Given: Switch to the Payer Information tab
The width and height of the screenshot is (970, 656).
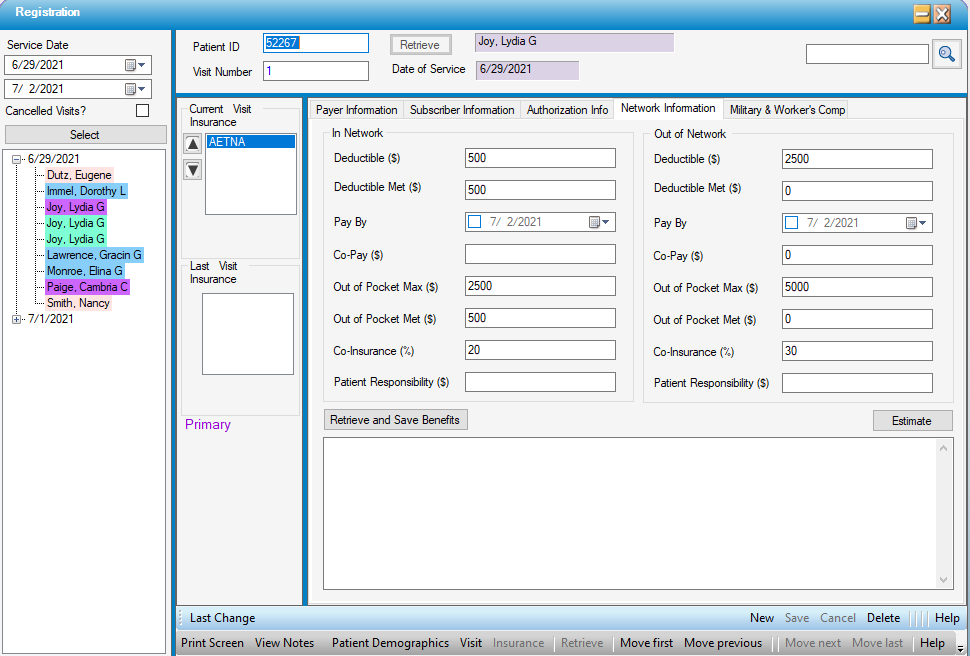Looking at the screenshot, I should [x=356, y=110].
